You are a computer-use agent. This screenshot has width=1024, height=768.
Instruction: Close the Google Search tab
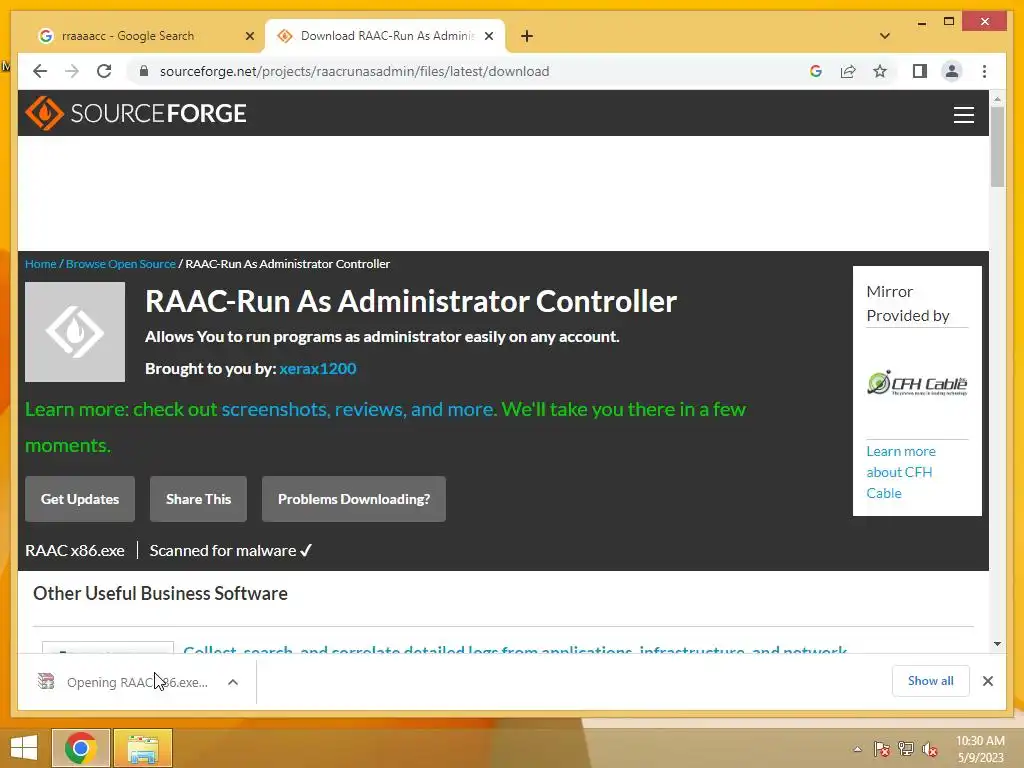(249, 36)
